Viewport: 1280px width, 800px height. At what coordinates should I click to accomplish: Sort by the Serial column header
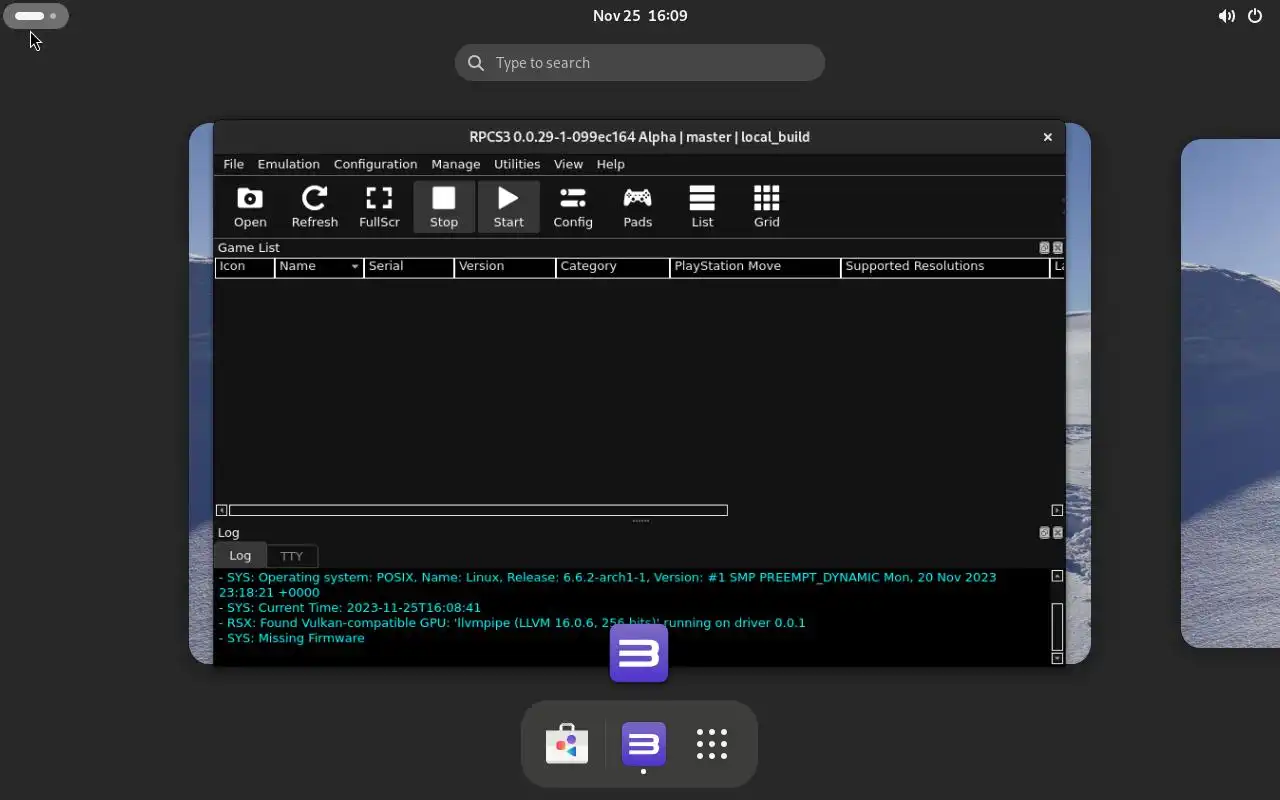point(409,266)
